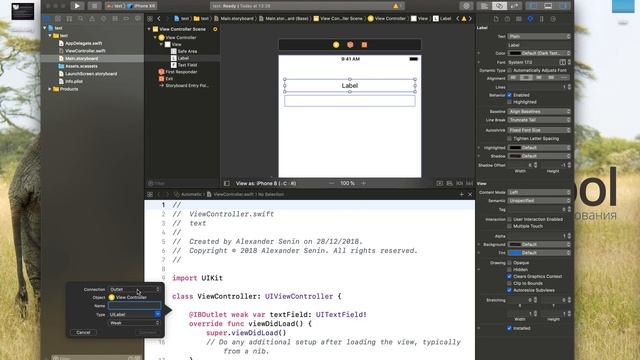Select the Attributes inspector tab
This screenshot has width=640, height=360.
point(530,19)
